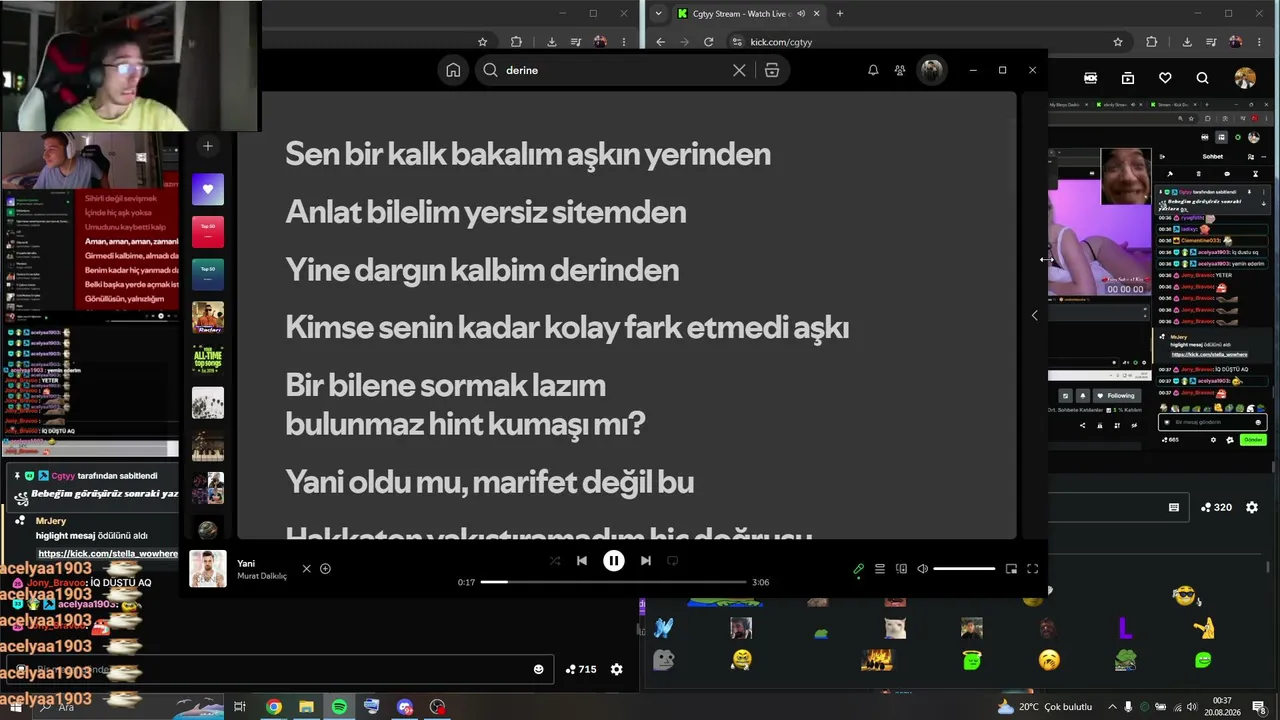Clear the Spotify search text

click(x=739, y=70)
